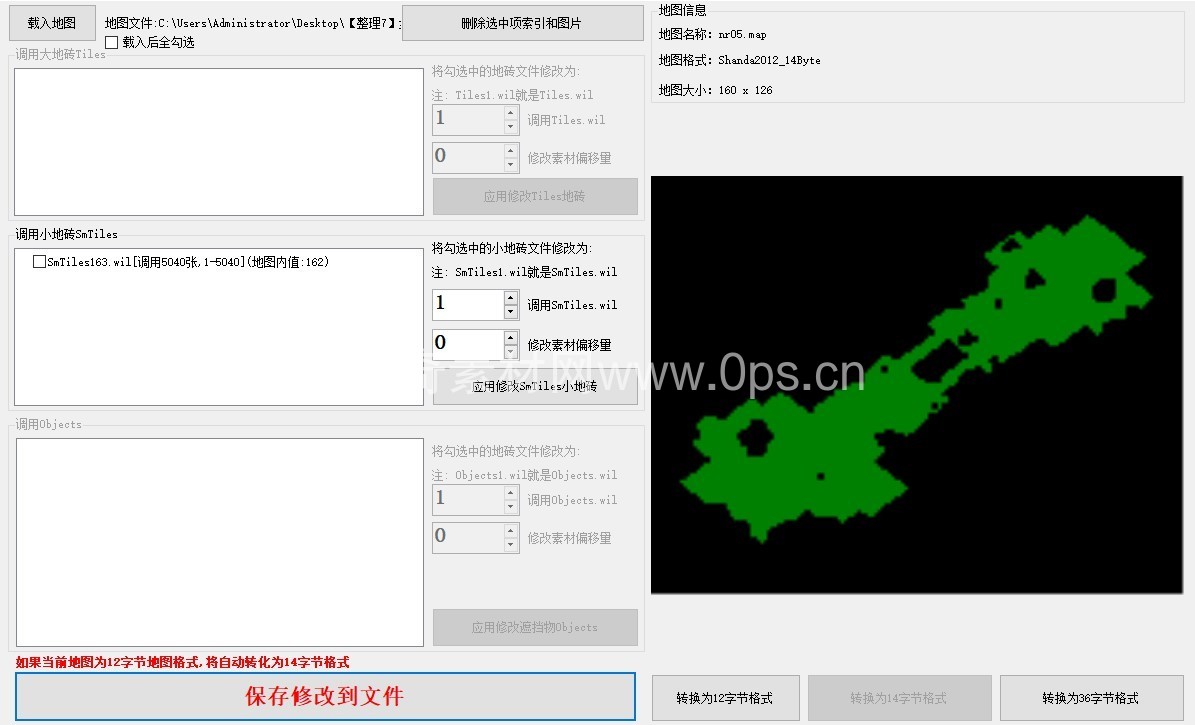Click 应用修改Tiles地砖 button
The width and height of the screenshot is (1195, 725).
click(535, 197)
